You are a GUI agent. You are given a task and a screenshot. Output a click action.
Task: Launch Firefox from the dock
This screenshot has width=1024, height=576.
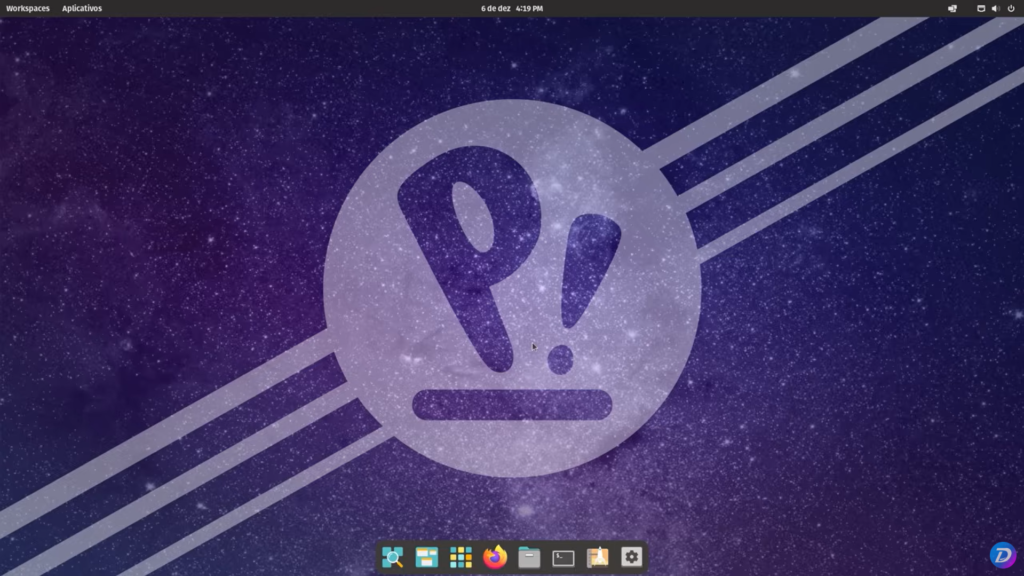pyautogui.click(x=494, y=558)
